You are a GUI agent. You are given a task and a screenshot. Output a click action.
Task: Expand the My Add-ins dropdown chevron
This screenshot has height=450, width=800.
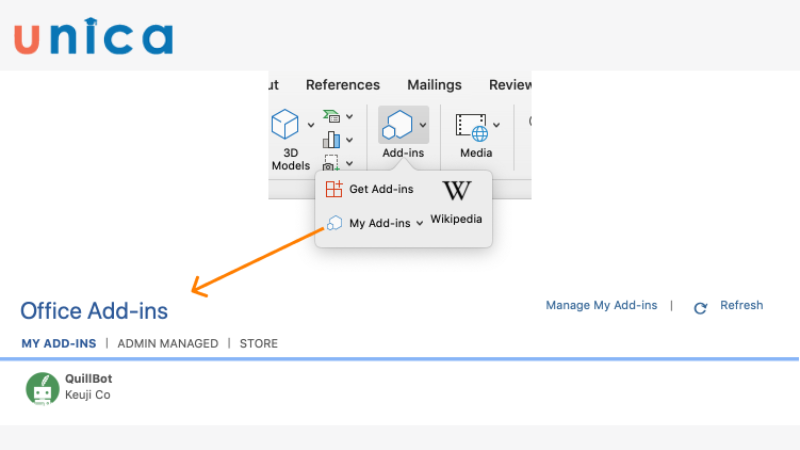pos(419,224)
